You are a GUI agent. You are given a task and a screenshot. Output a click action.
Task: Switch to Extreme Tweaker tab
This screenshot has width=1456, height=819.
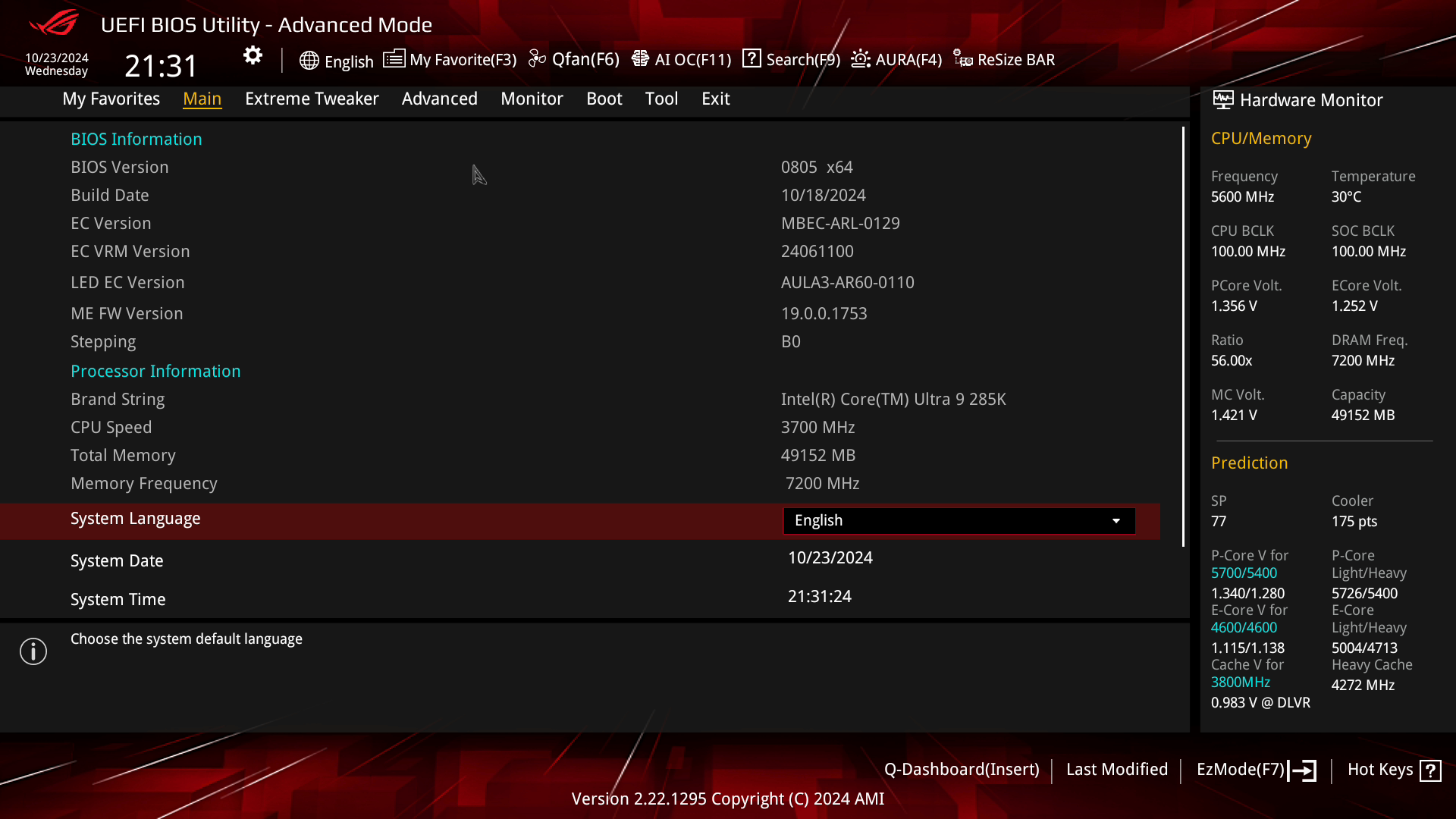coord(312,98)
